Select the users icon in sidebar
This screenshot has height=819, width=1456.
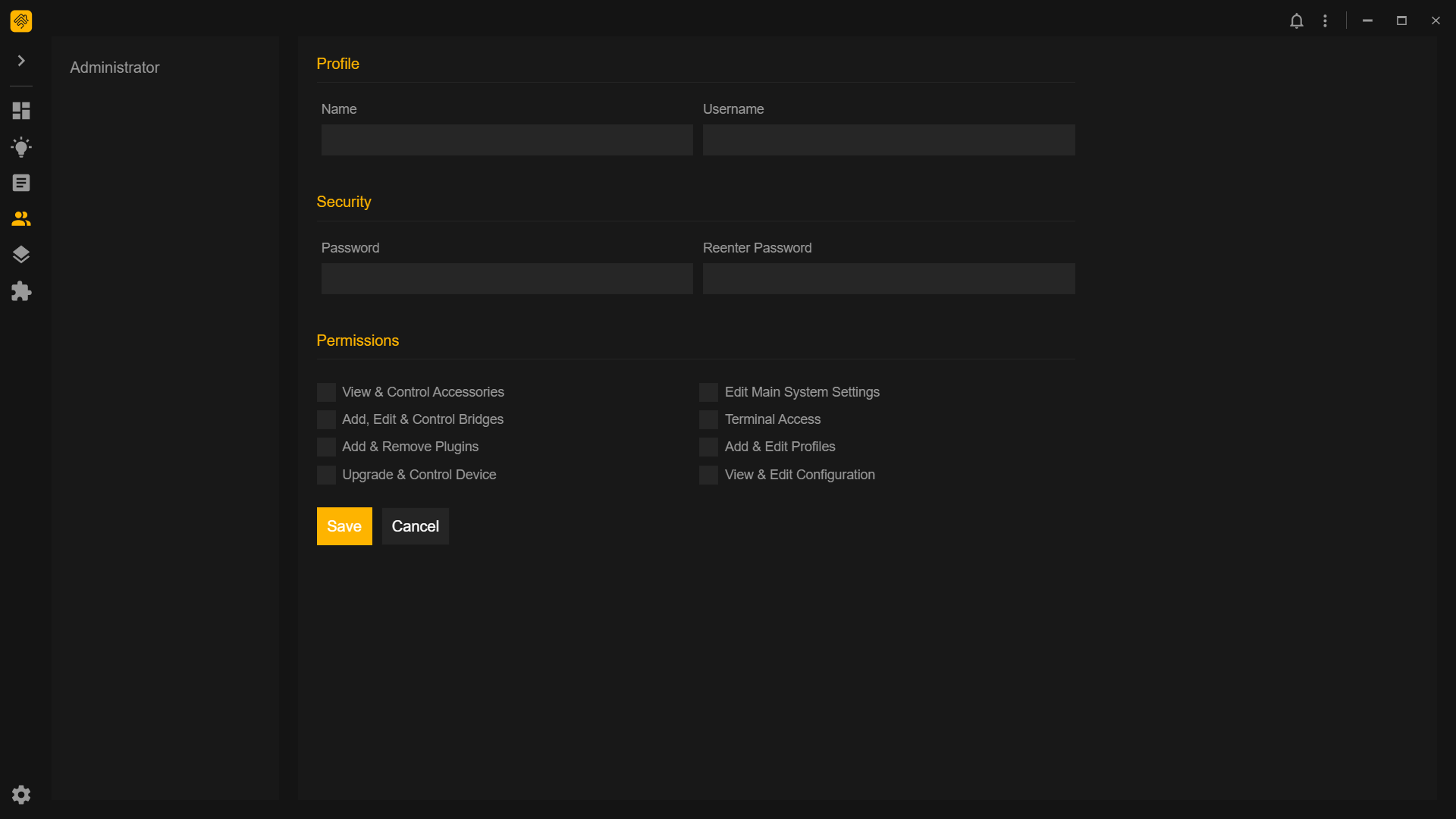pyautogui.click(x=21, y=219)
